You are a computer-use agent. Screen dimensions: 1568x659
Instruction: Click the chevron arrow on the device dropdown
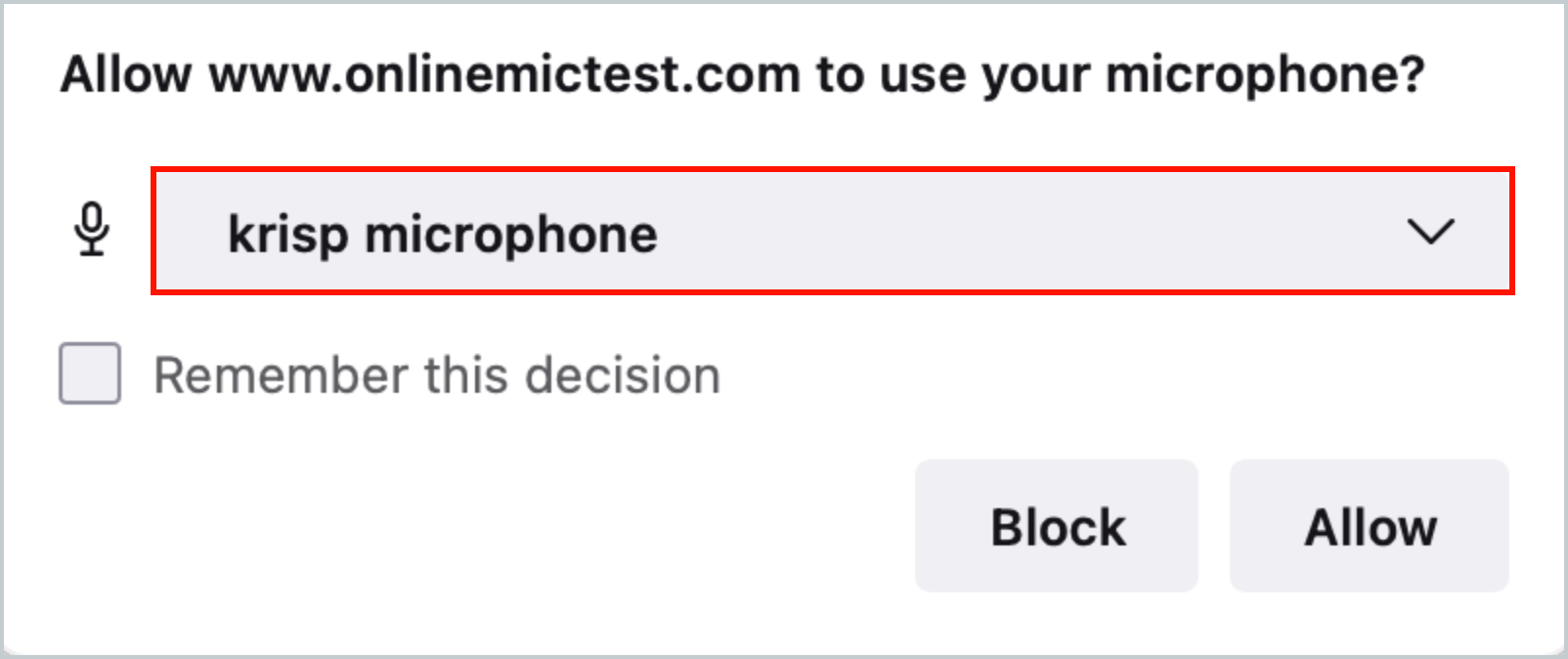(x=1432, y=234)
